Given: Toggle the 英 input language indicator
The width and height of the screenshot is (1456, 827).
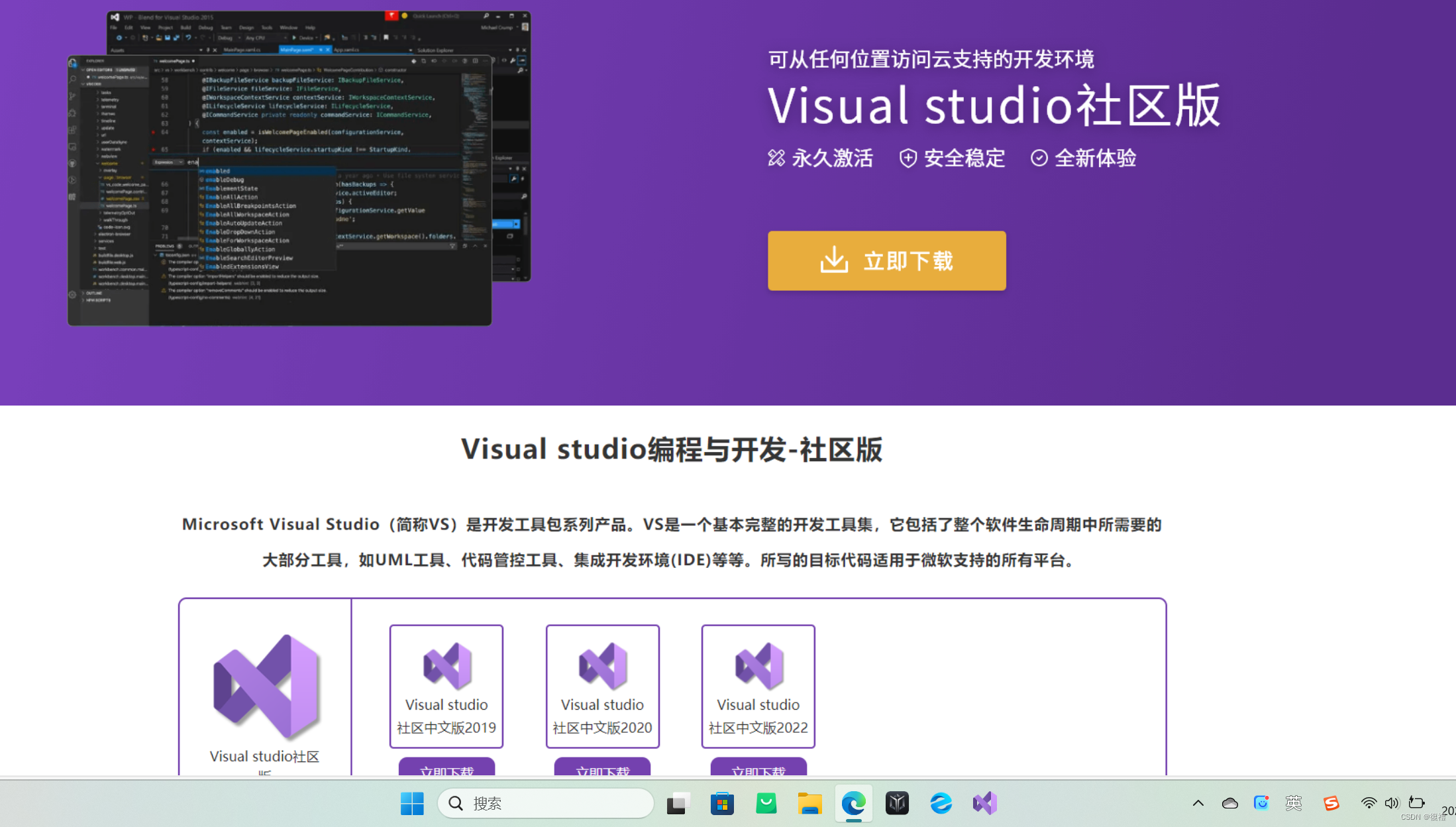Looking at the screenshot, I should click(x=1293, y=803).
